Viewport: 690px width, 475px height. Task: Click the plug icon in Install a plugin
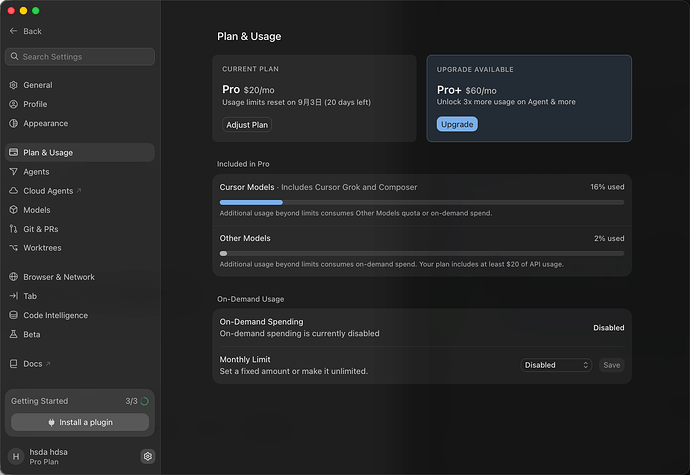[51, 422]
